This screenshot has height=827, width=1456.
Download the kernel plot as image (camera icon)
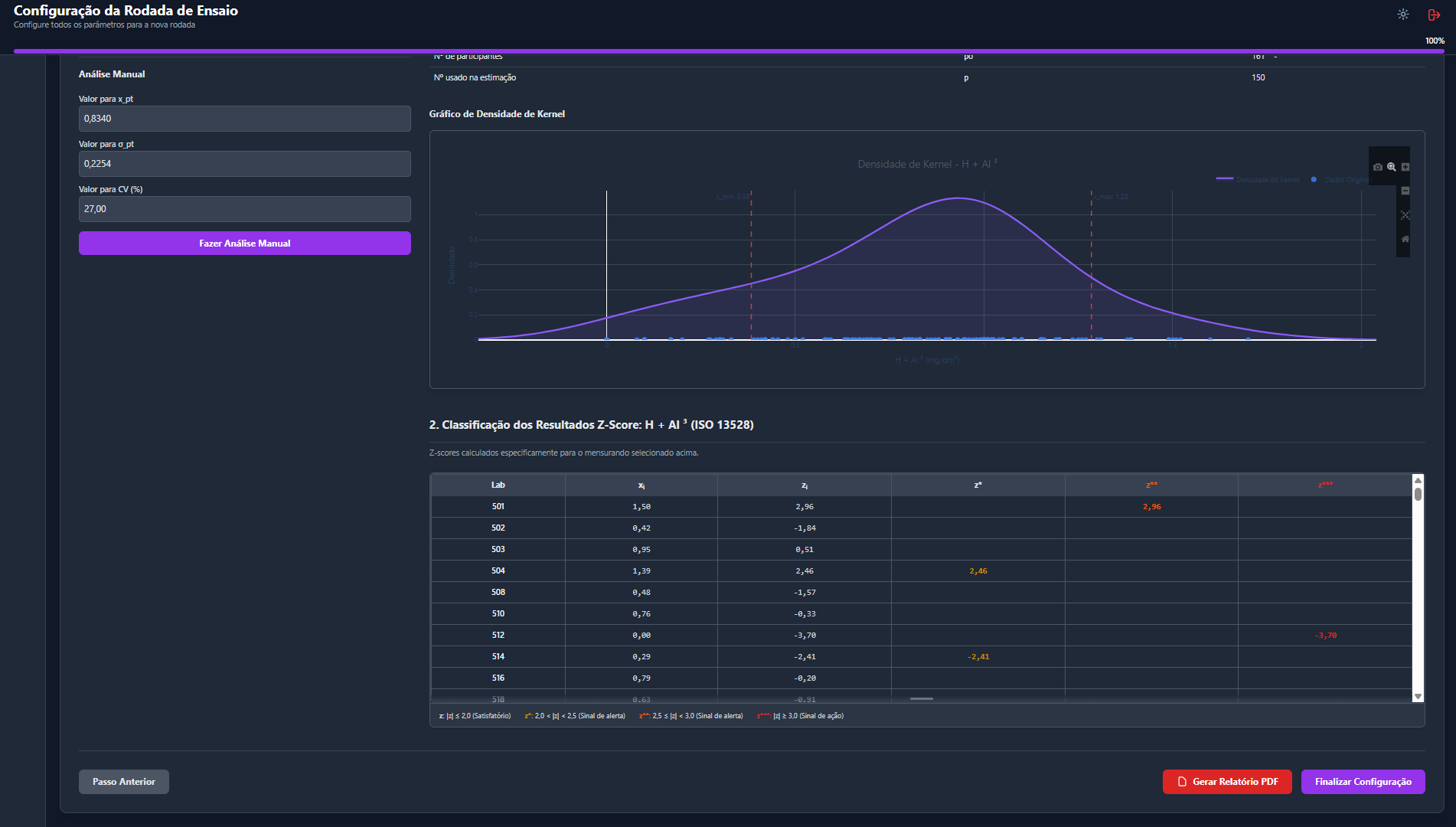(1378, 167)
